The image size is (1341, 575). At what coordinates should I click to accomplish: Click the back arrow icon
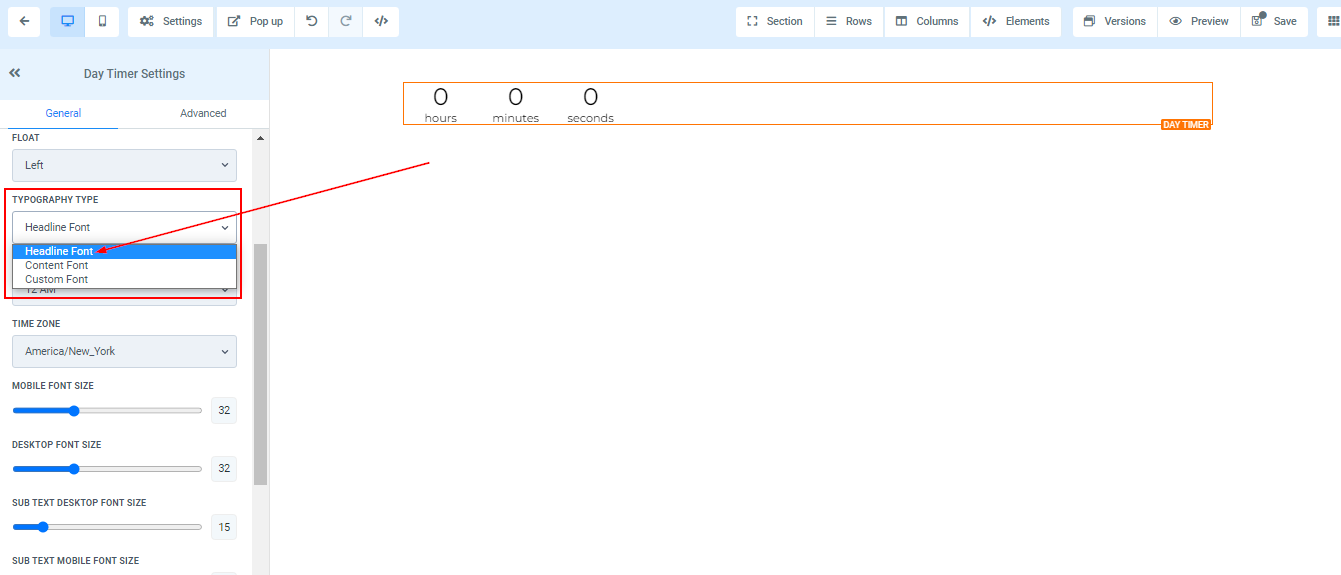point(24,21)
